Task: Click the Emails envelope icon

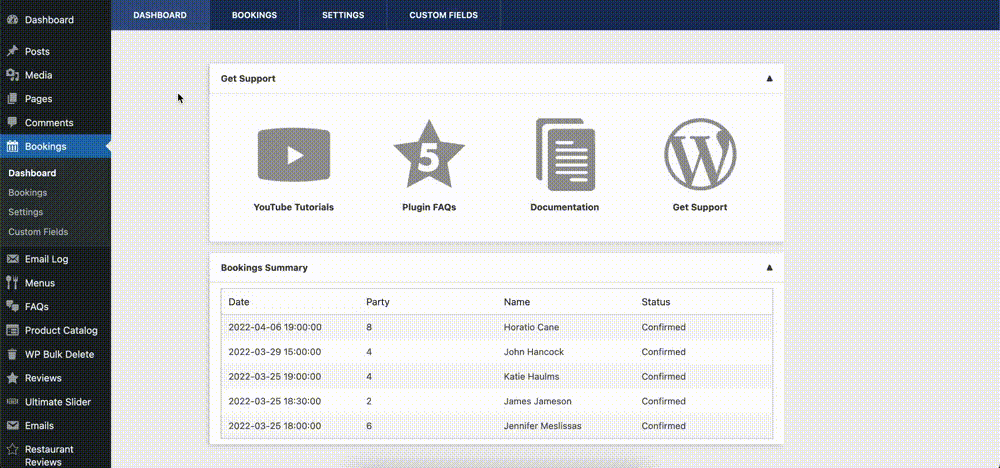Action: click(x=12, y=425)
